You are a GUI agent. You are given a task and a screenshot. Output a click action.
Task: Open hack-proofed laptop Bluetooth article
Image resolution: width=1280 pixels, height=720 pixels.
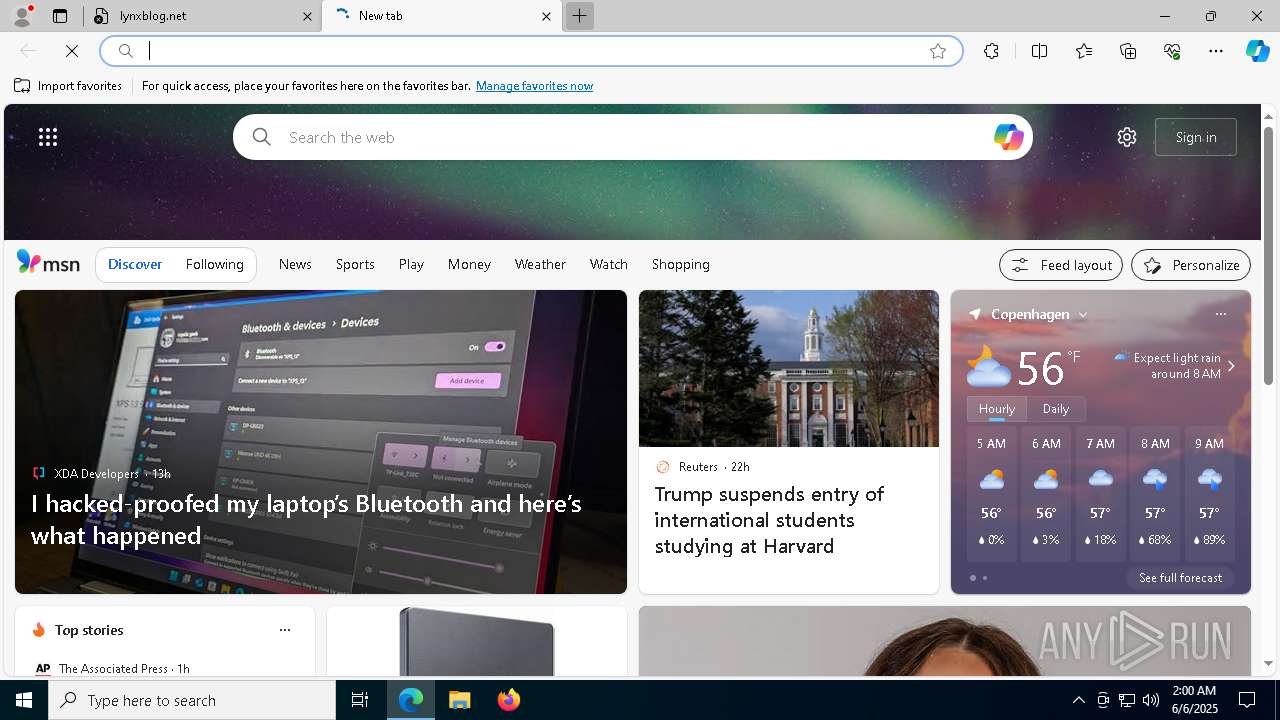306,519
